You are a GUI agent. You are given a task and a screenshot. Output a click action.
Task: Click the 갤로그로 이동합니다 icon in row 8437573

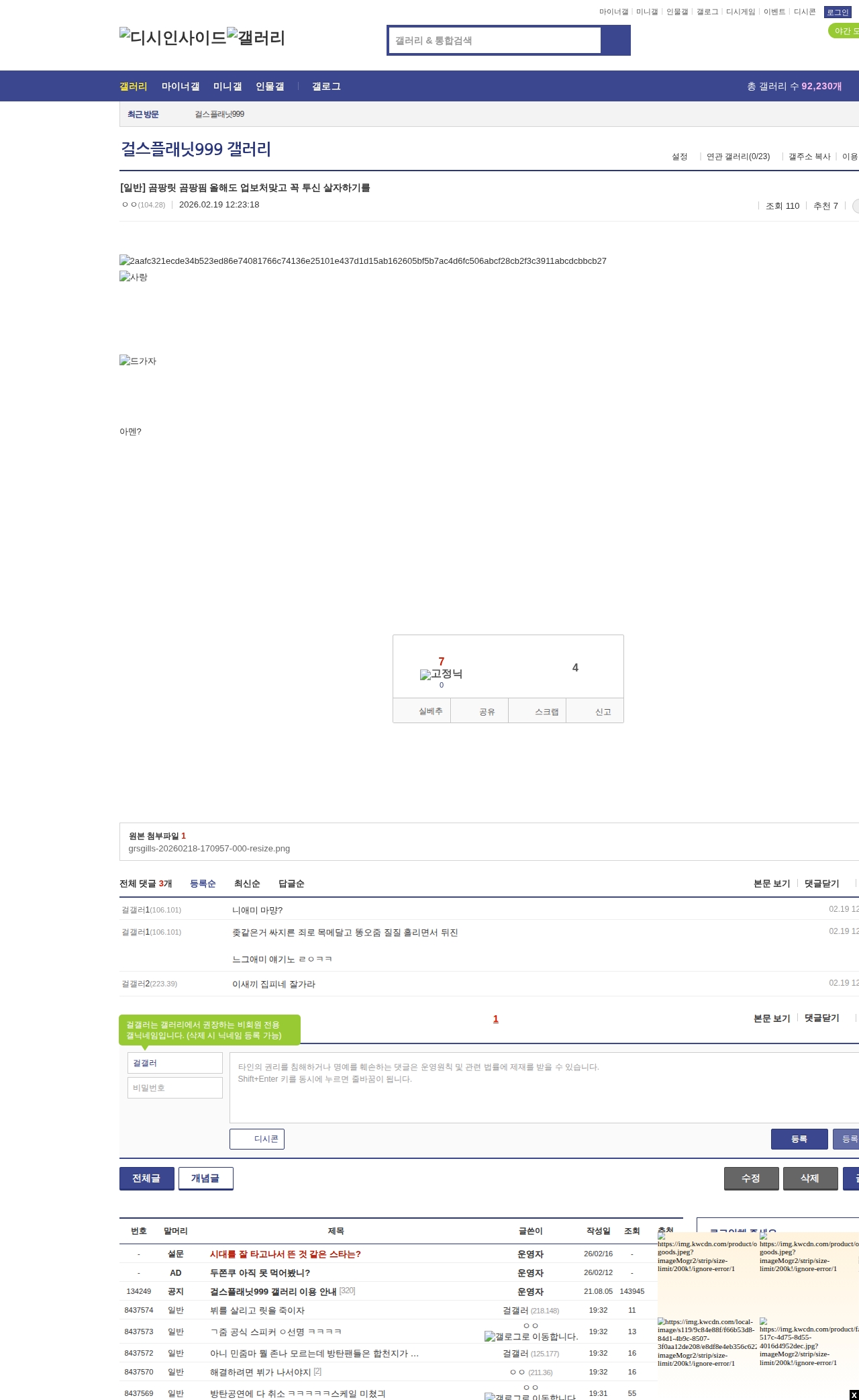(531, 1336)
